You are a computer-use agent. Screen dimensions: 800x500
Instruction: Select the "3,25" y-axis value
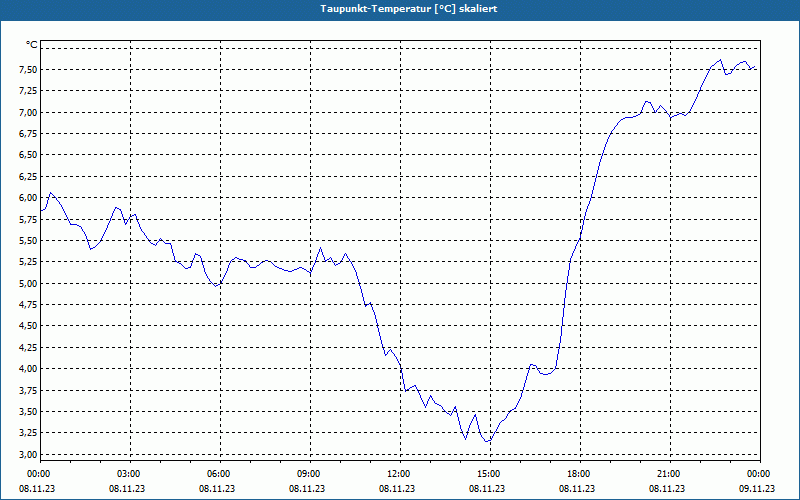pos(28,433)
